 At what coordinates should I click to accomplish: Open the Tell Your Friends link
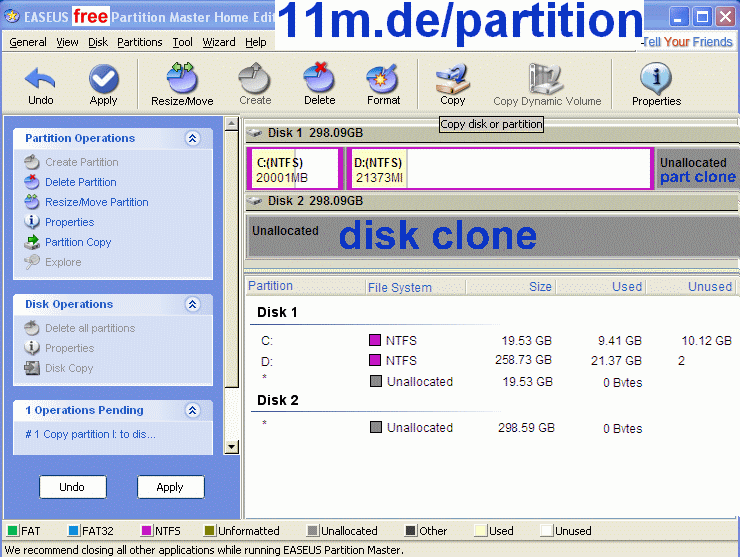687,42
